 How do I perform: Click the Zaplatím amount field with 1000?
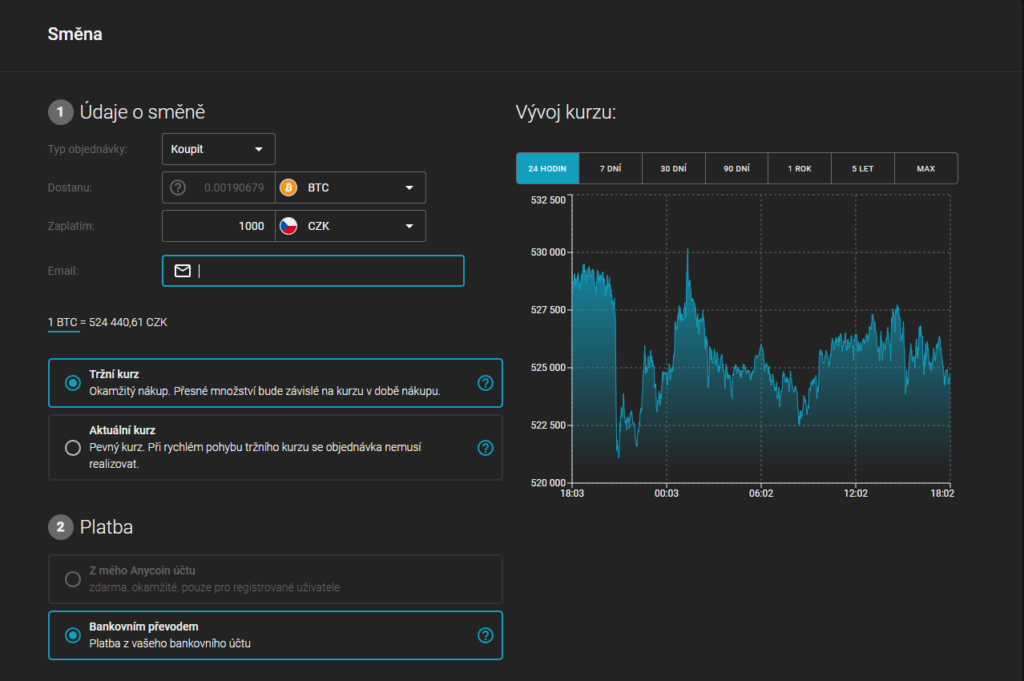point(217,226)
